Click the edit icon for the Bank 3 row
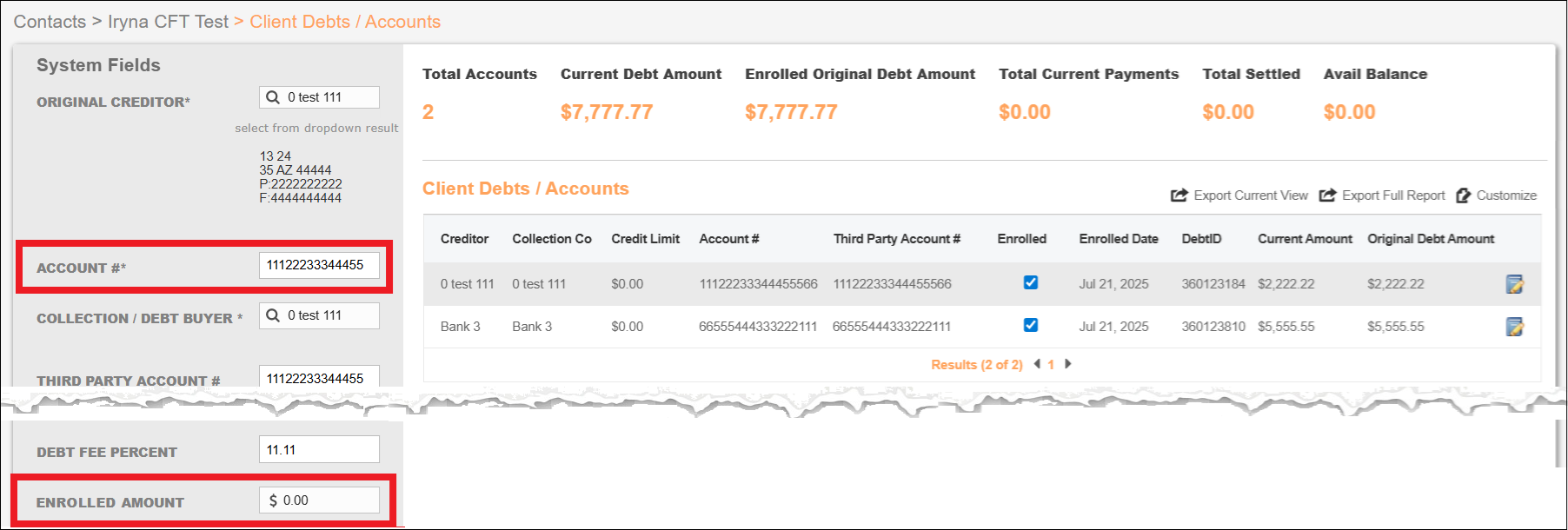Viewport: 1568px width, 530px height. (1514, 327)
